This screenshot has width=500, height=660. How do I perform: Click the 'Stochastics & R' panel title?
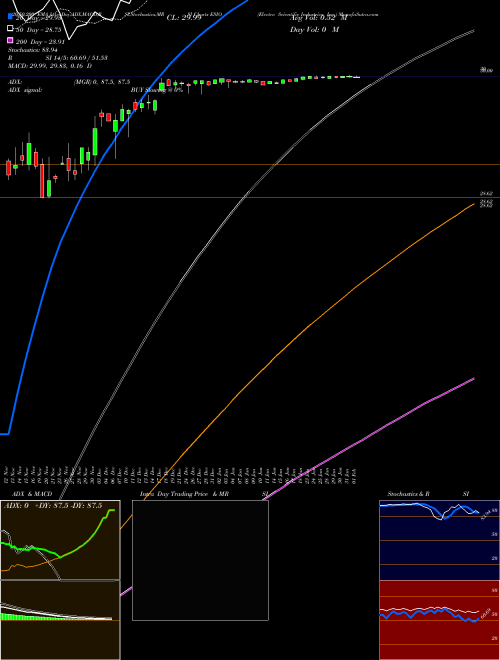point(408,494)
